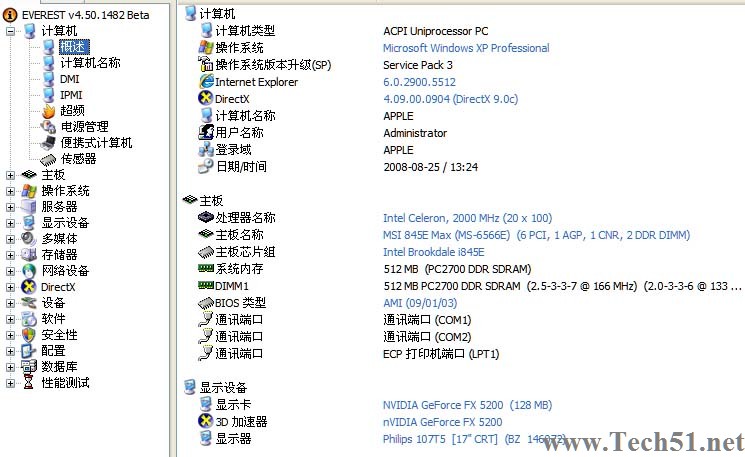The image size is (745, 457).
Task: Open the 6.0.2900.5512 version link
Action: coord(419,82)
